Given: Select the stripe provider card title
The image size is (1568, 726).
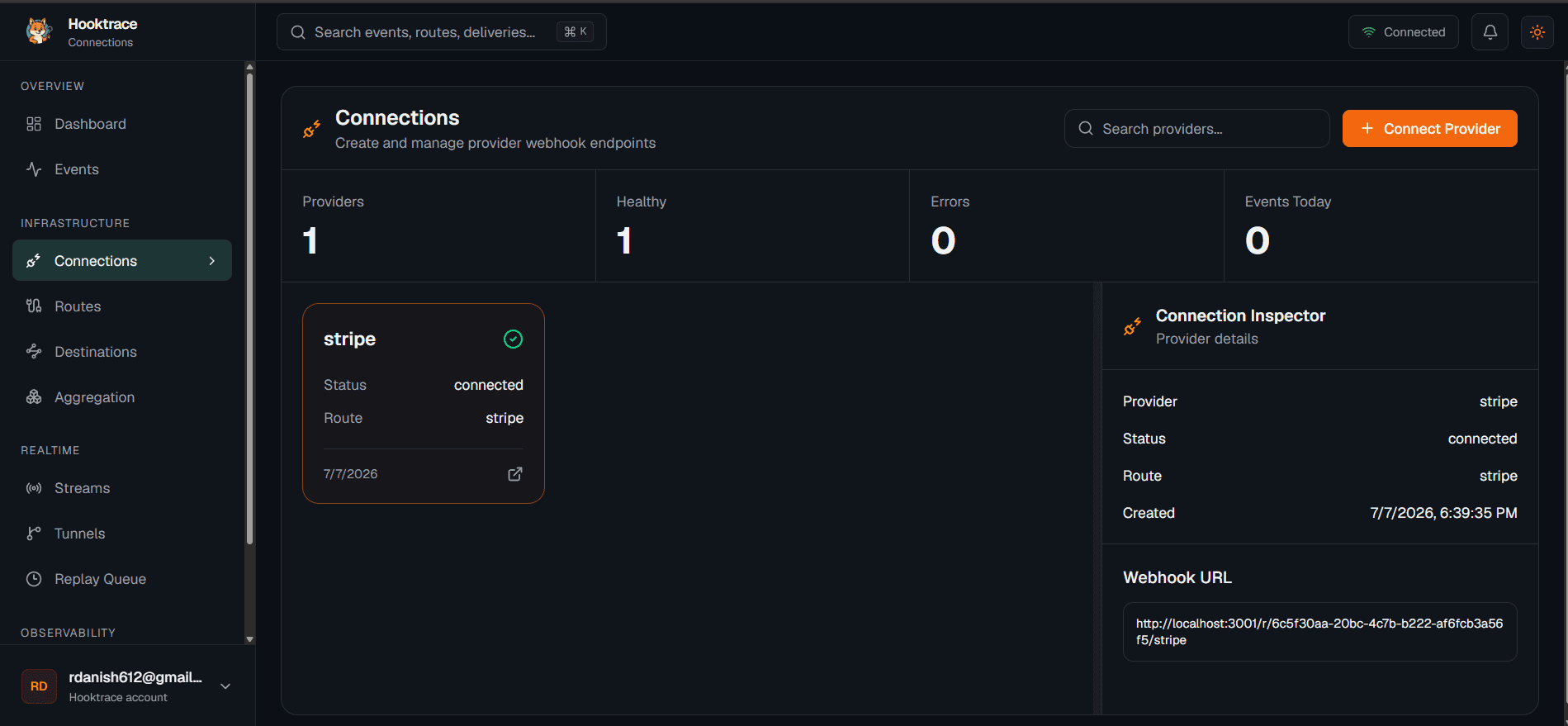Looking at the screenshot, I should (349, 339).
